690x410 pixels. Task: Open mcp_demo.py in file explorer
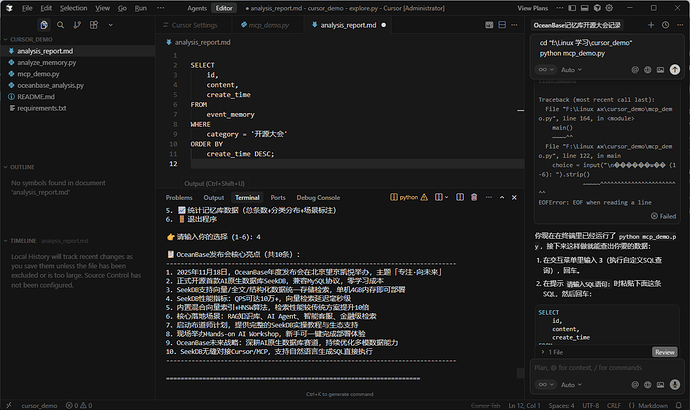click(x=38, y=74)
